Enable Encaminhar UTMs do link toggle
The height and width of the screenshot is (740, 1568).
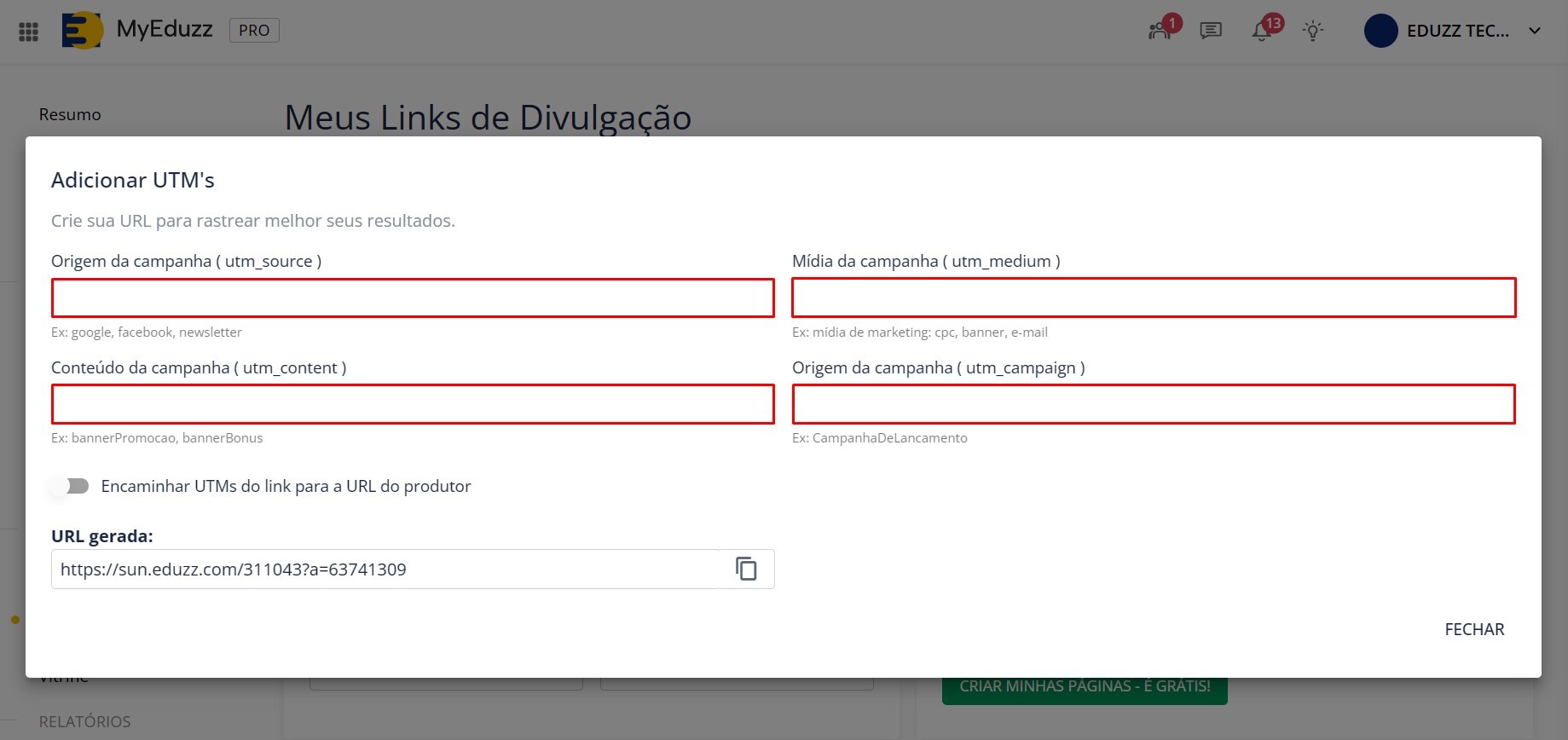70,486
